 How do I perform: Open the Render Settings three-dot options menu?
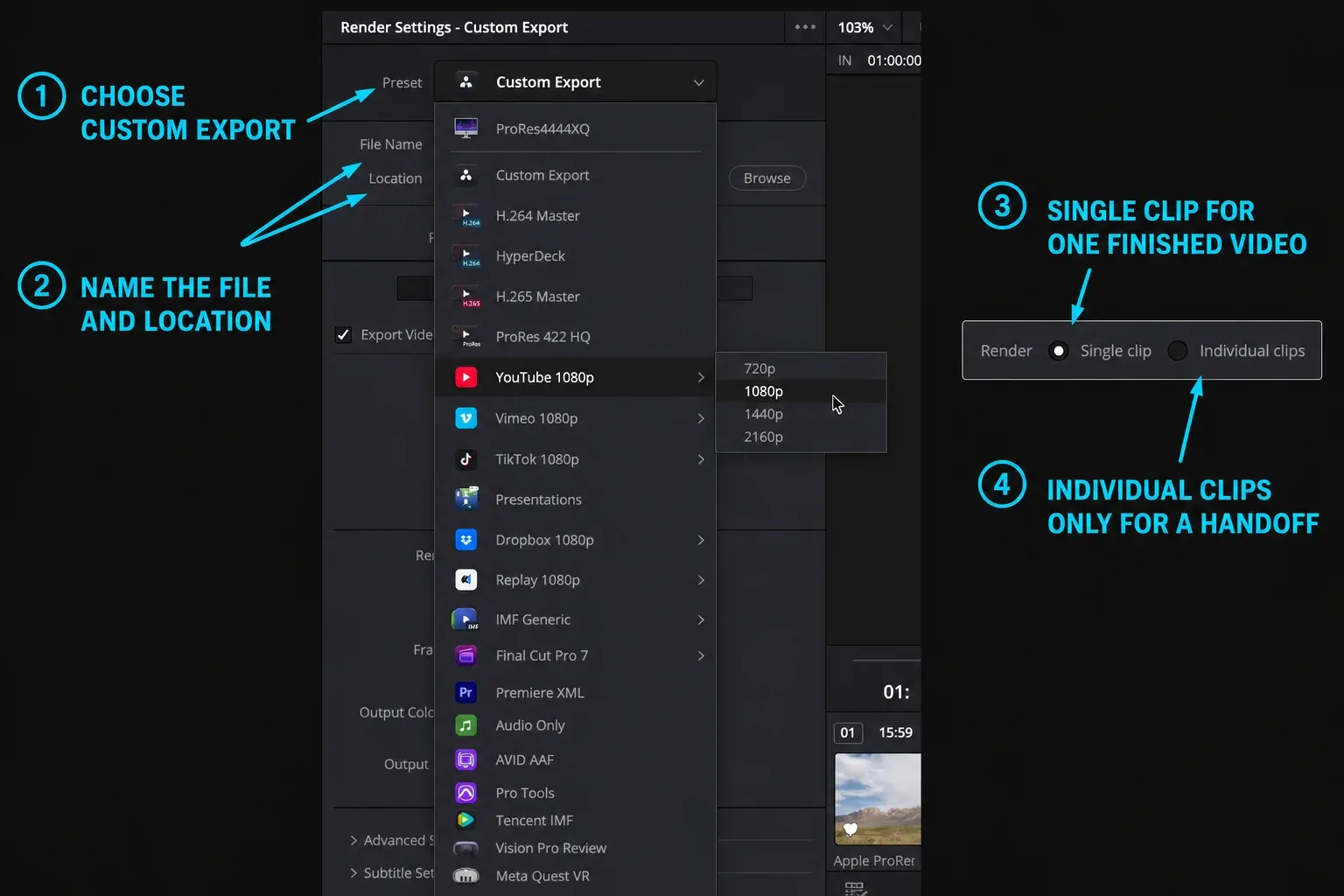click(805, 27)
